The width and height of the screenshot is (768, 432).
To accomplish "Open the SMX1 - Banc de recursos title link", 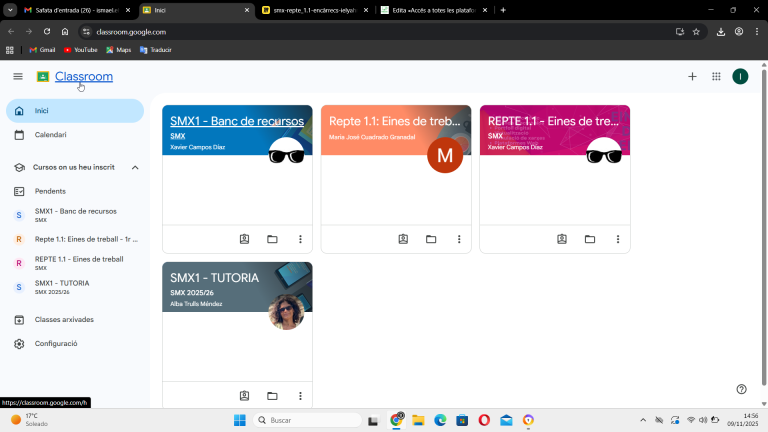I will coord(236,121).
